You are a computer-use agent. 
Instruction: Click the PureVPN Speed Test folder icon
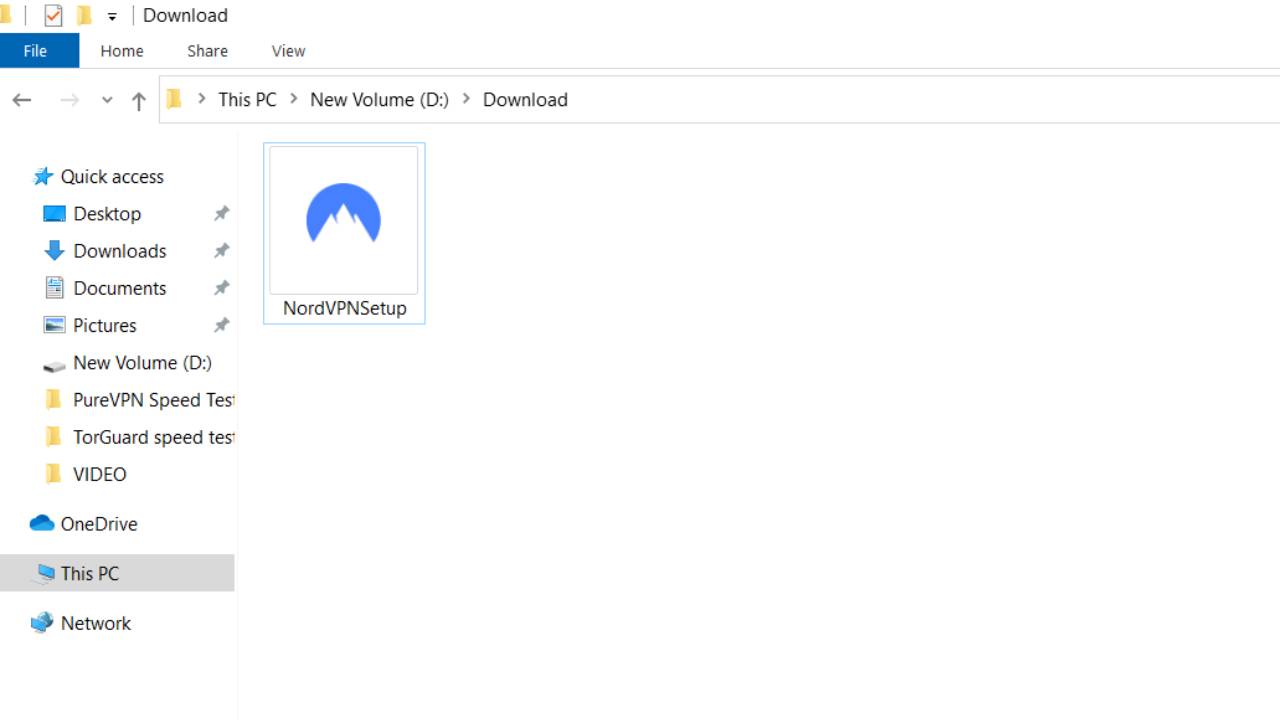[x=54, y=400]
